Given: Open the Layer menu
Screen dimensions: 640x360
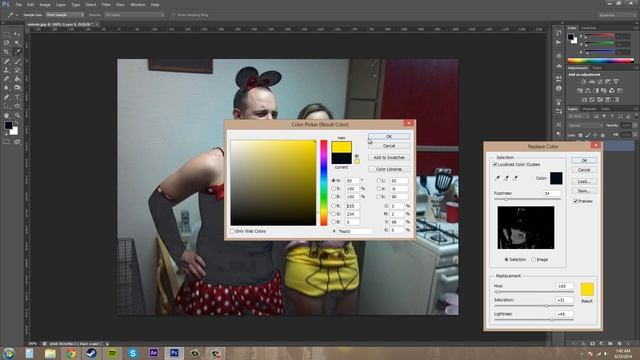Looking at the screenshot, I should [61, 4].
